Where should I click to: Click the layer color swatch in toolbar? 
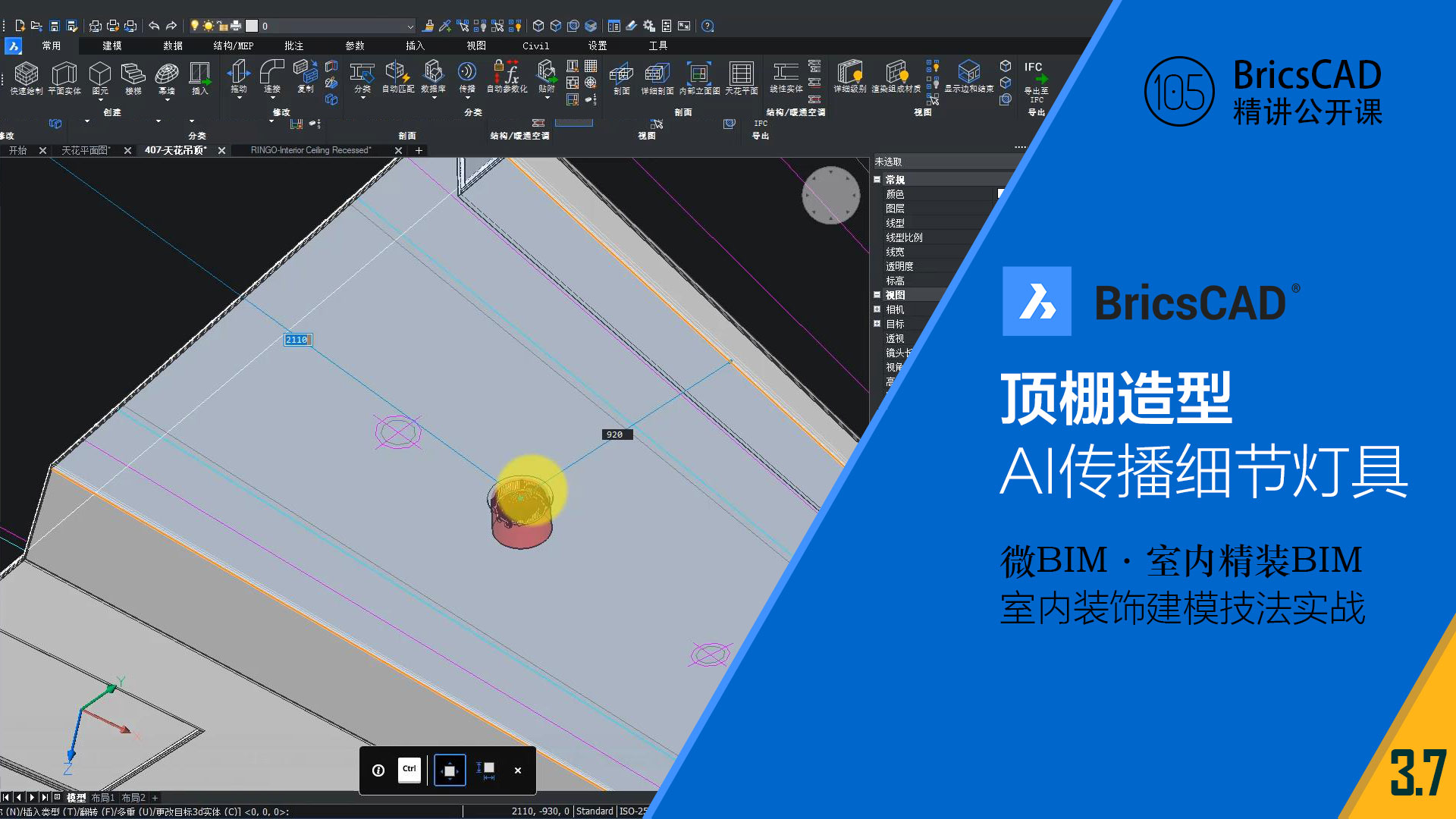pyautogui.click(x=252, y=26)
